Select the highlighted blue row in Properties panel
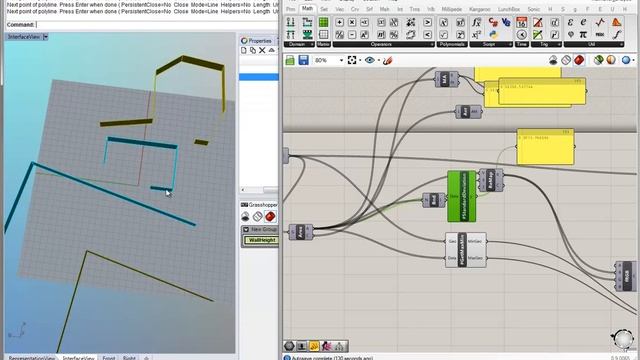Viewport: 640px width, 360px height. pos(259,77)
